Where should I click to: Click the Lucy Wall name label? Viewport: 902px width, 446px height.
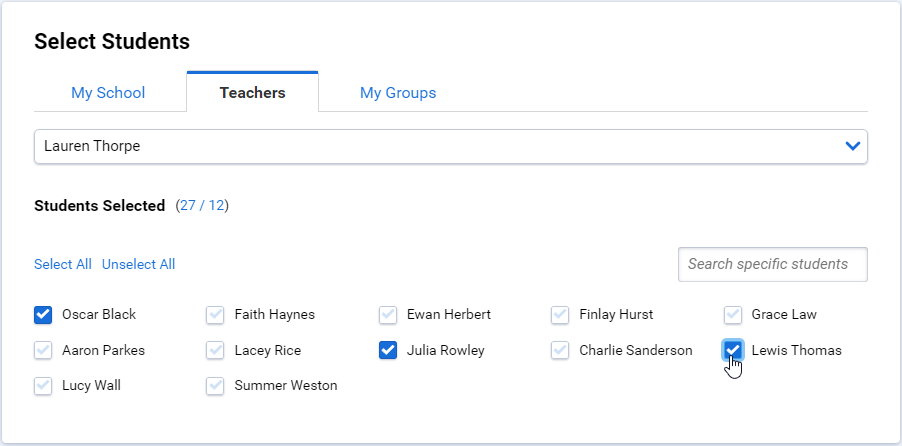click(x=91, y=386)
